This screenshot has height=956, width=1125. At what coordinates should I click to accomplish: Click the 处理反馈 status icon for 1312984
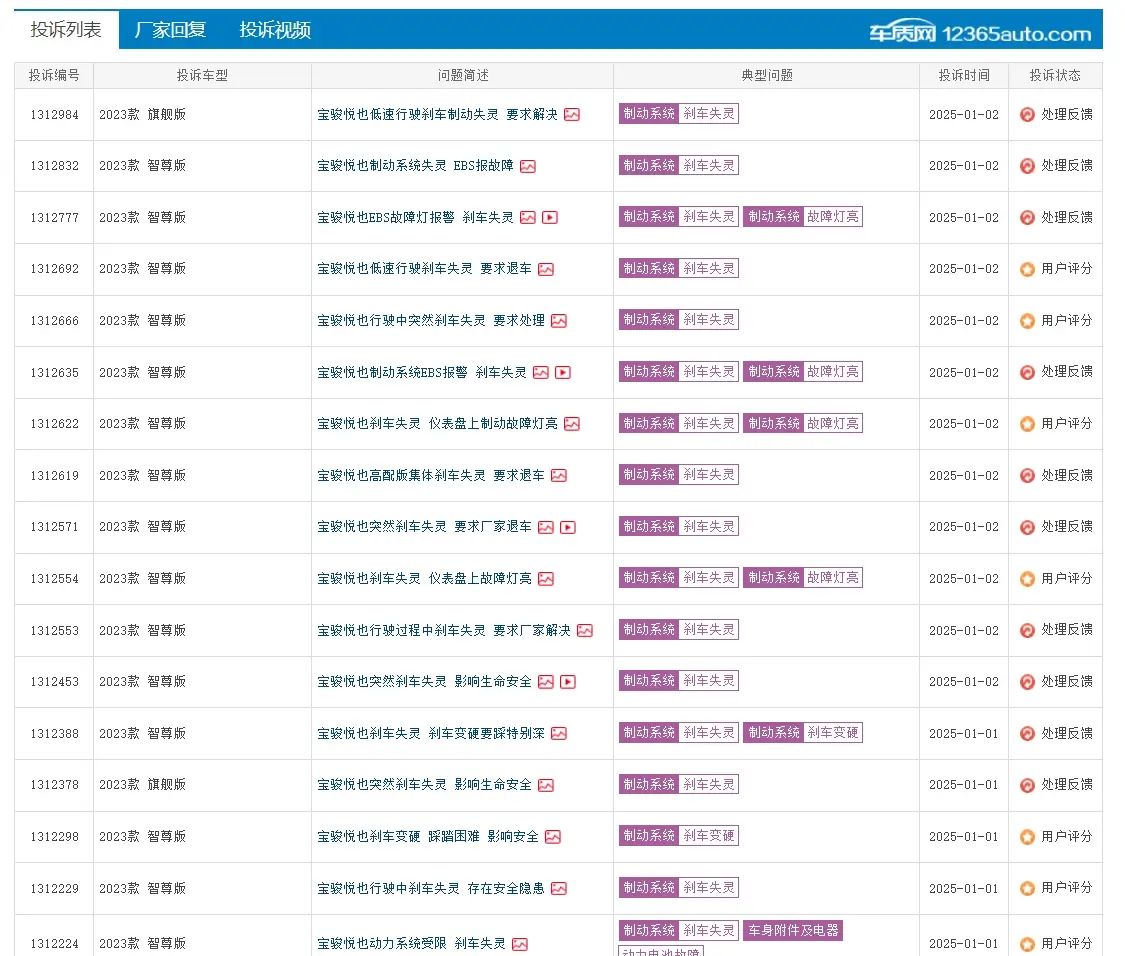coord(1027,115)
